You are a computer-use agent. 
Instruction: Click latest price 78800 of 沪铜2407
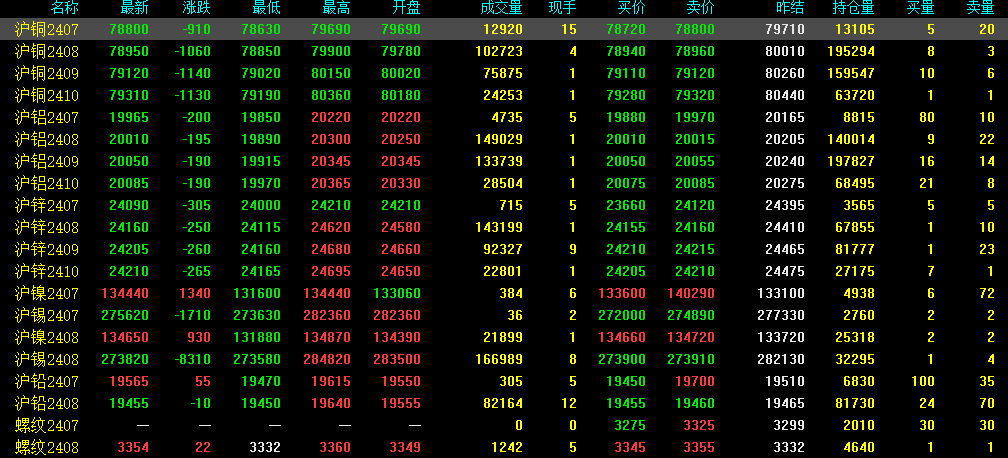[129, 30]
